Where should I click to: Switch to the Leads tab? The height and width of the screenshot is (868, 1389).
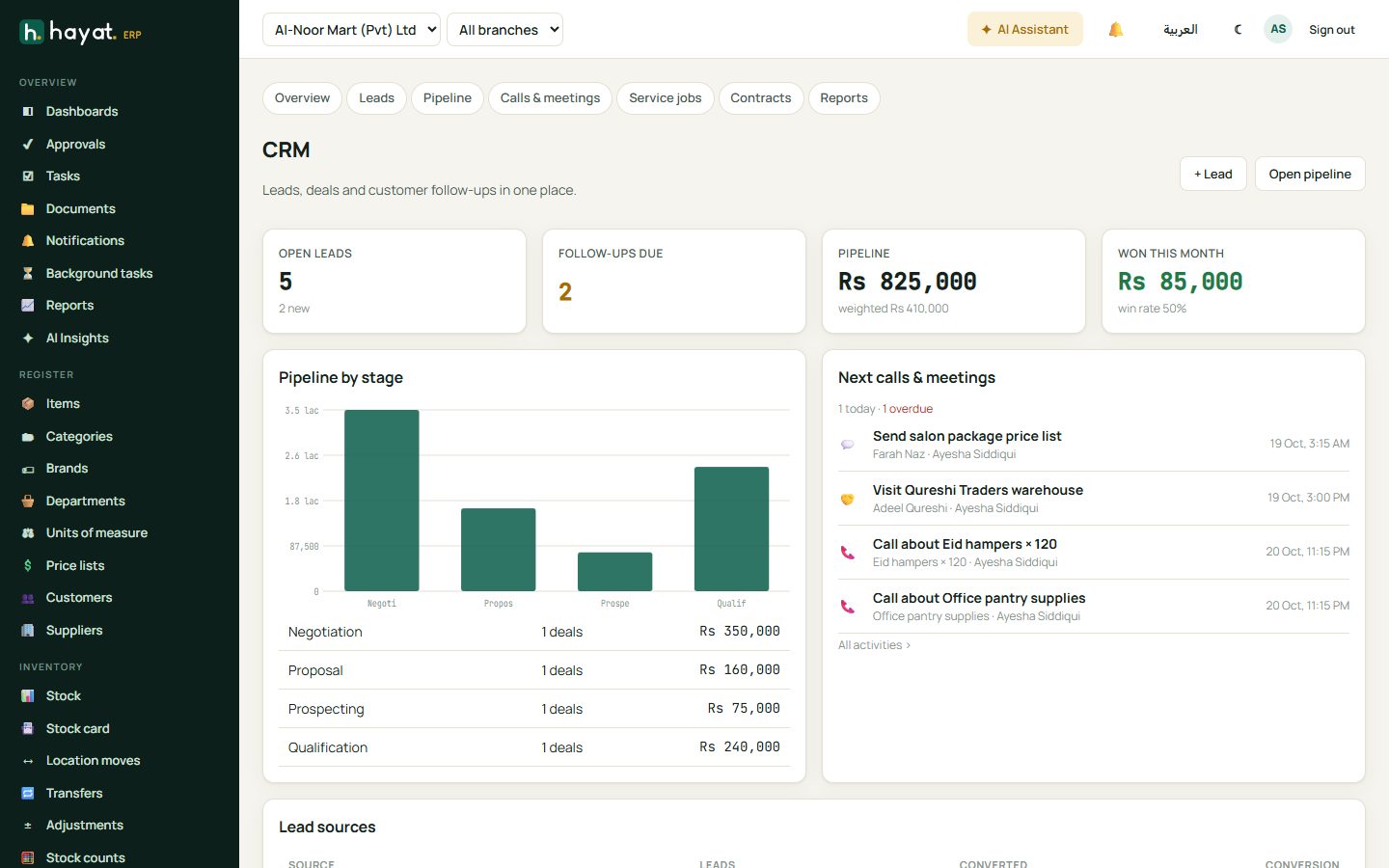pyautogui.click(x=376, y=98)
